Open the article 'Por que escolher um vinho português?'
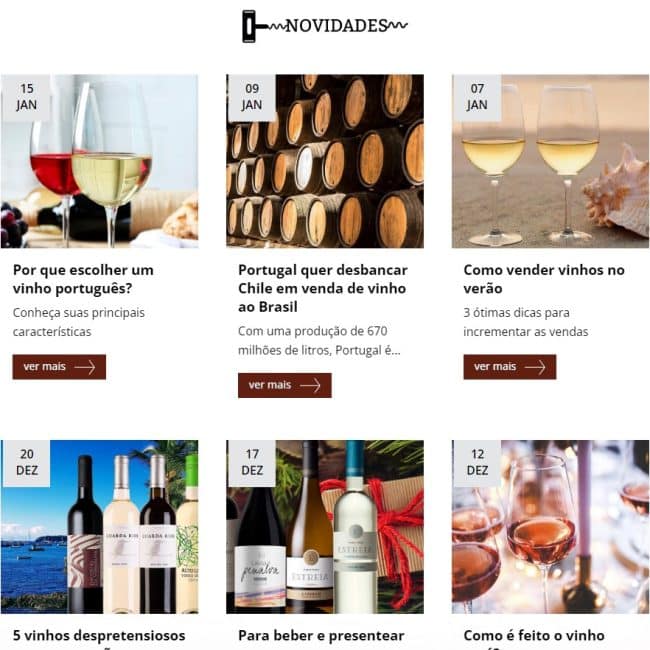650x650 pixels. coord(83,279)
